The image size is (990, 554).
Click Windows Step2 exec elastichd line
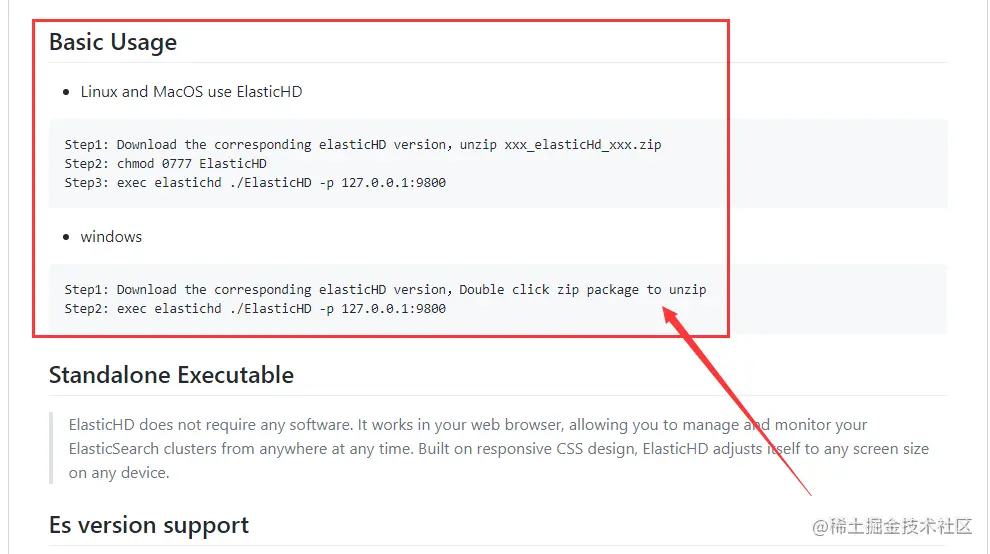point(255,309)
